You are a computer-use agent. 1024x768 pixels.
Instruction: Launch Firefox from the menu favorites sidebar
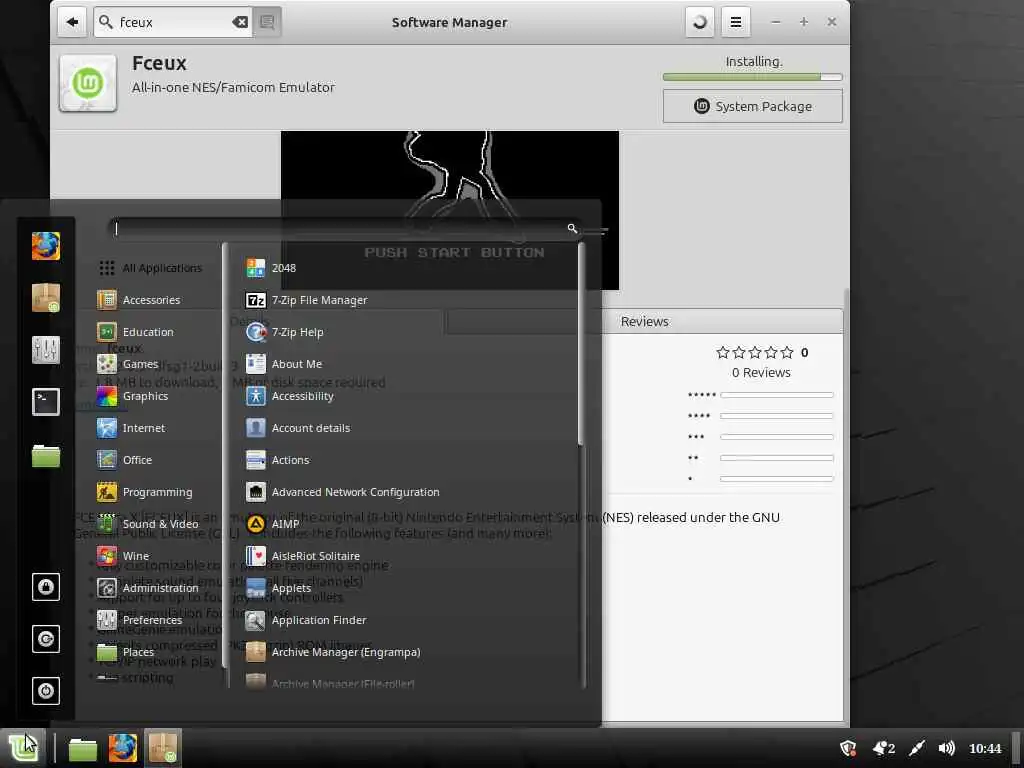[x=46, y=246]
